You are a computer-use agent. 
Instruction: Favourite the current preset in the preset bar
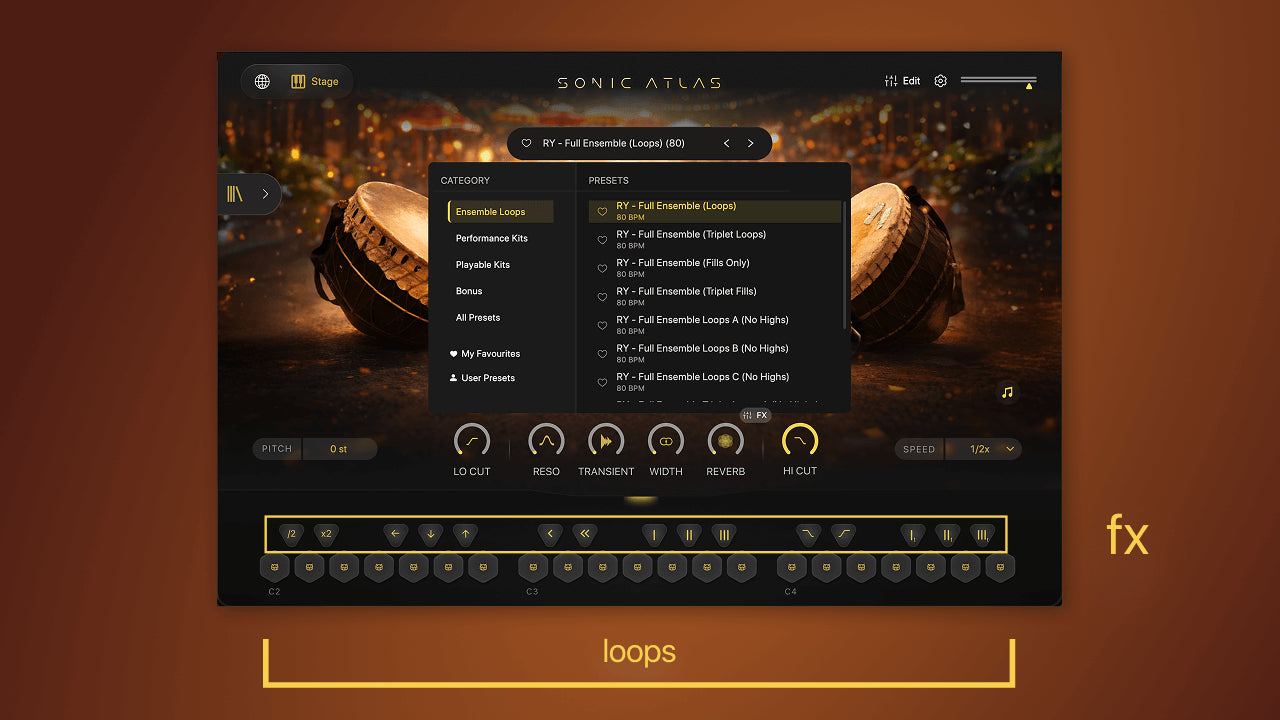(527, 143)
